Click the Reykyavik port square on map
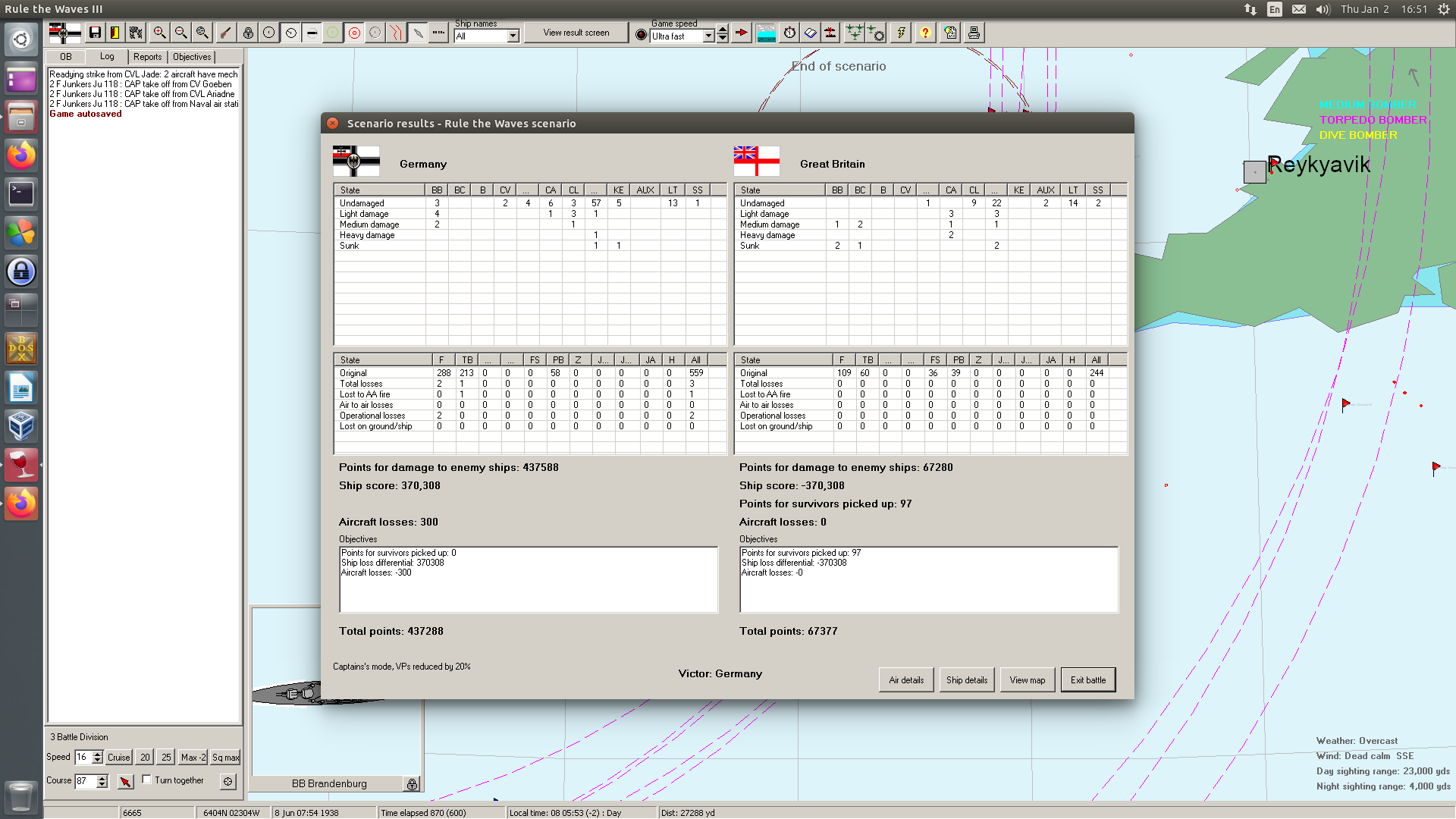This screenshot has height=819, width=1456. point(1254,171)
